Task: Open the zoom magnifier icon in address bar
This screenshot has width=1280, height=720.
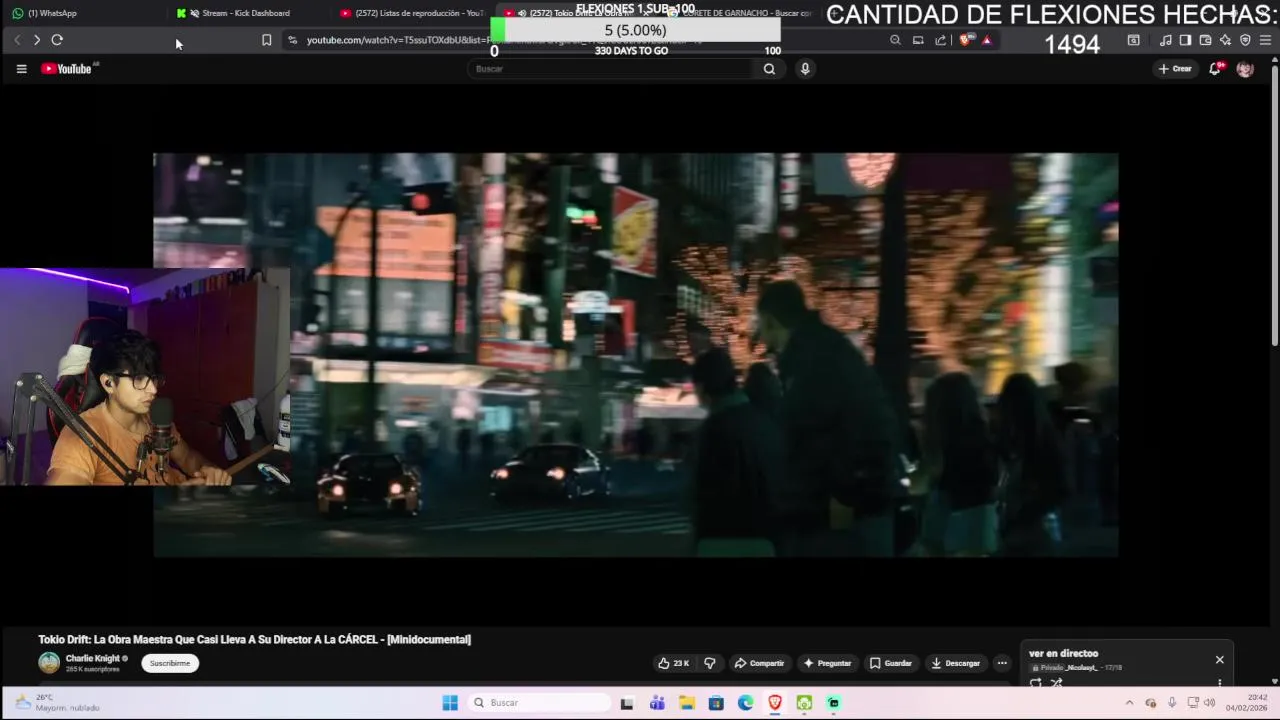Action: coord(895,40)
